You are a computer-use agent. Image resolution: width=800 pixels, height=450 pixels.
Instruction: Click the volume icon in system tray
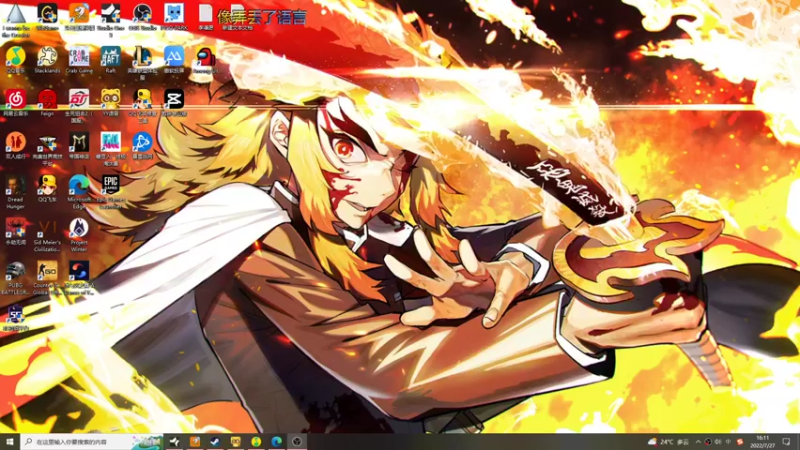tap(718, 442)
